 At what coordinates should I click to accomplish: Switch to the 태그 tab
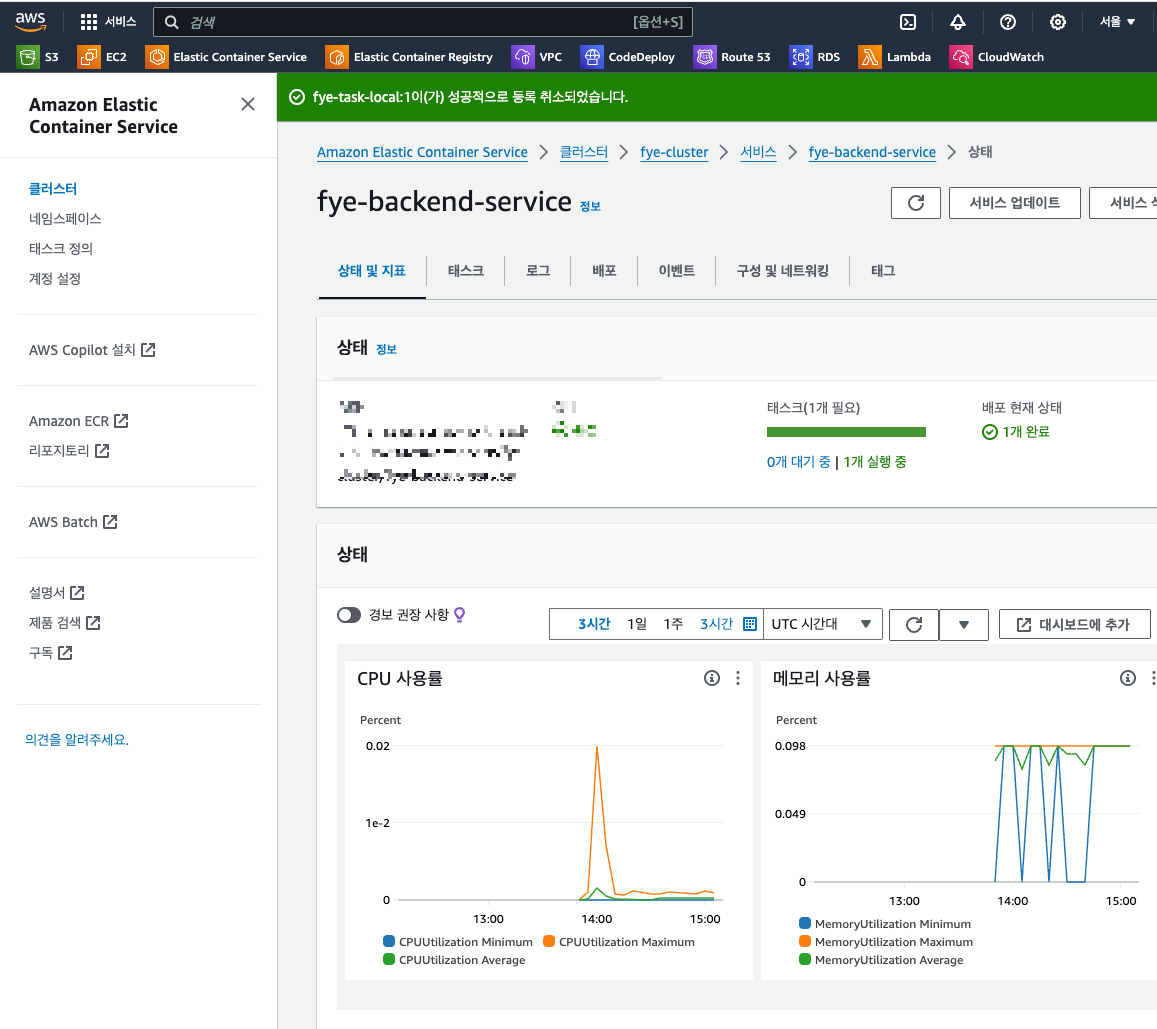tap(883, 271)
